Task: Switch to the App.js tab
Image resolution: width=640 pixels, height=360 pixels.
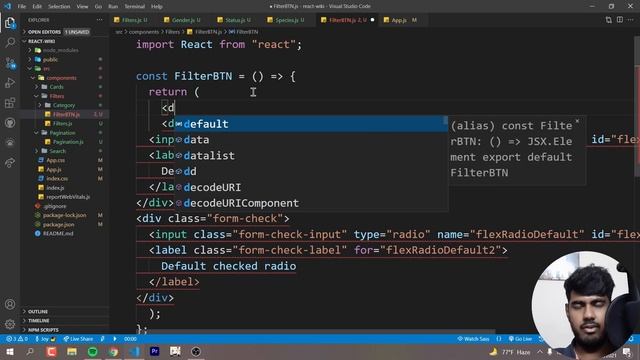Action: [402, 20]
